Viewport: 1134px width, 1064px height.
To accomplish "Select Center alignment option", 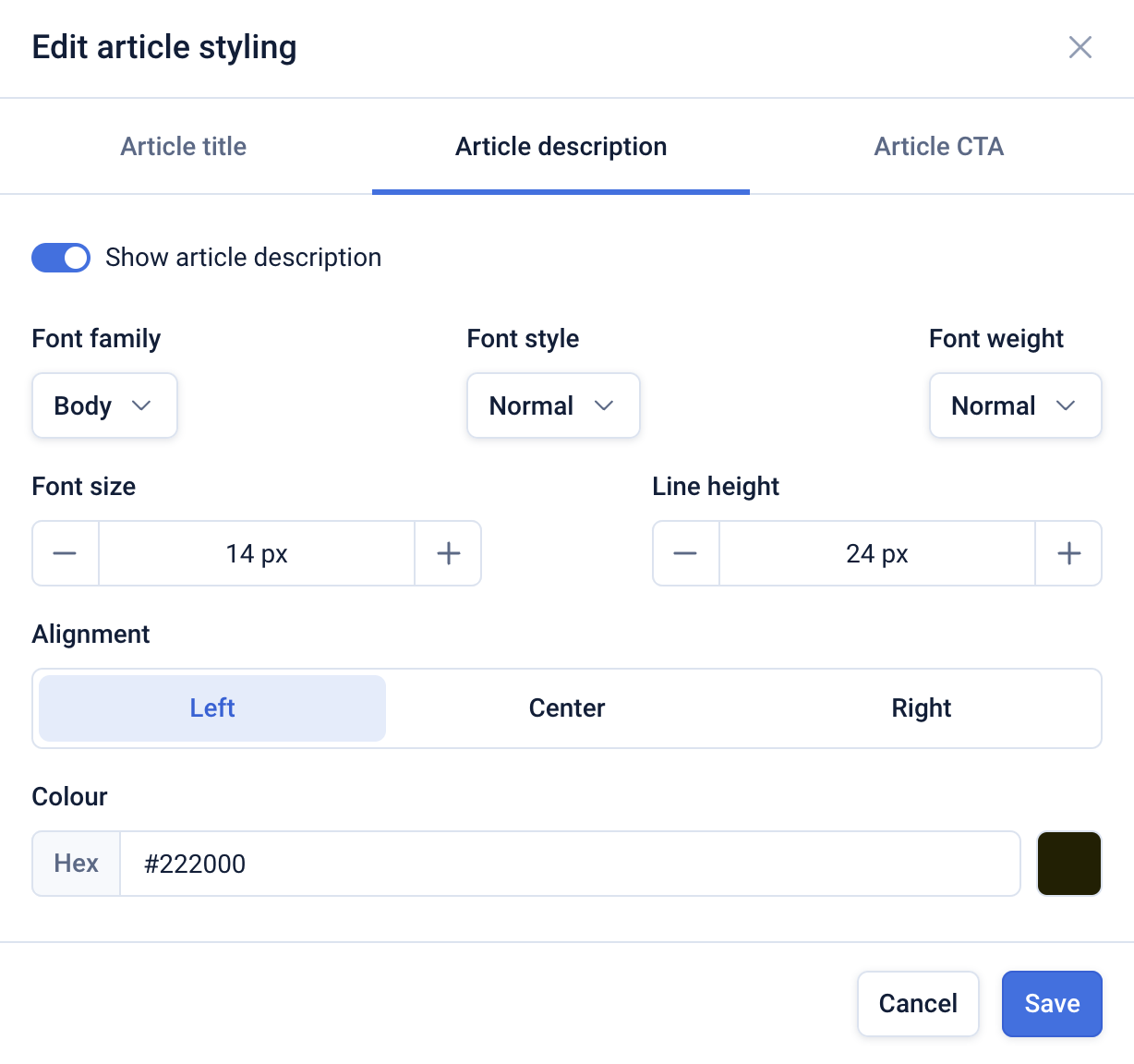I will [x=567, y=708].
